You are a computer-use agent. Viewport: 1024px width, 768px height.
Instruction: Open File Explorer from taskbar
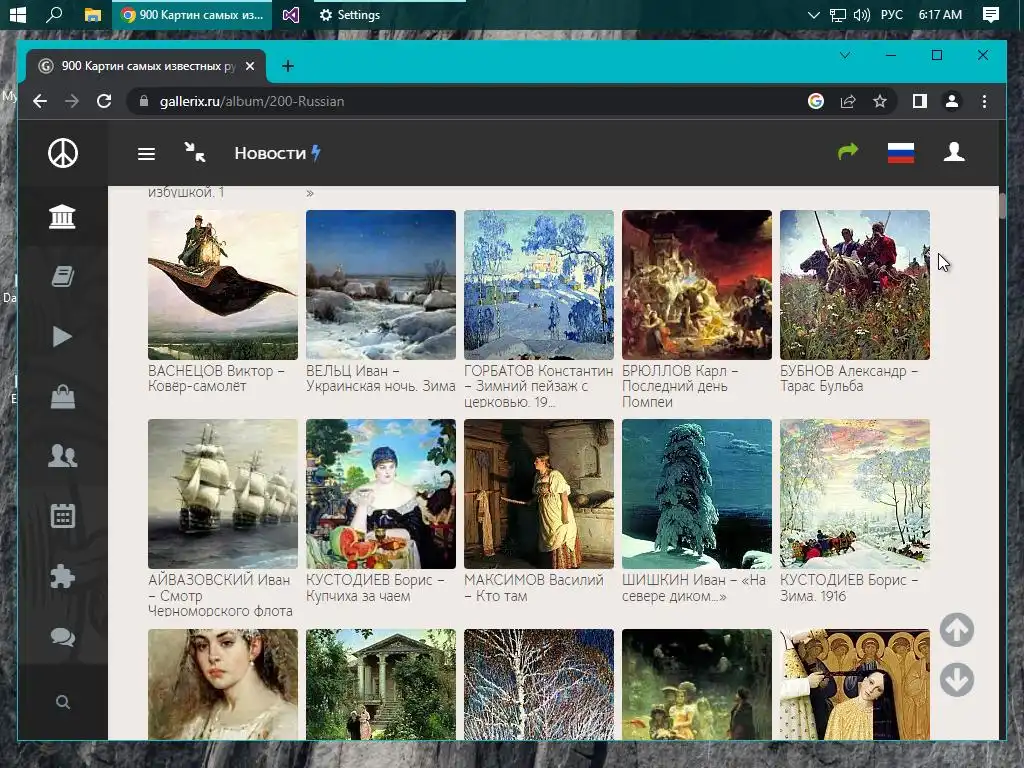tap(93, 14)
